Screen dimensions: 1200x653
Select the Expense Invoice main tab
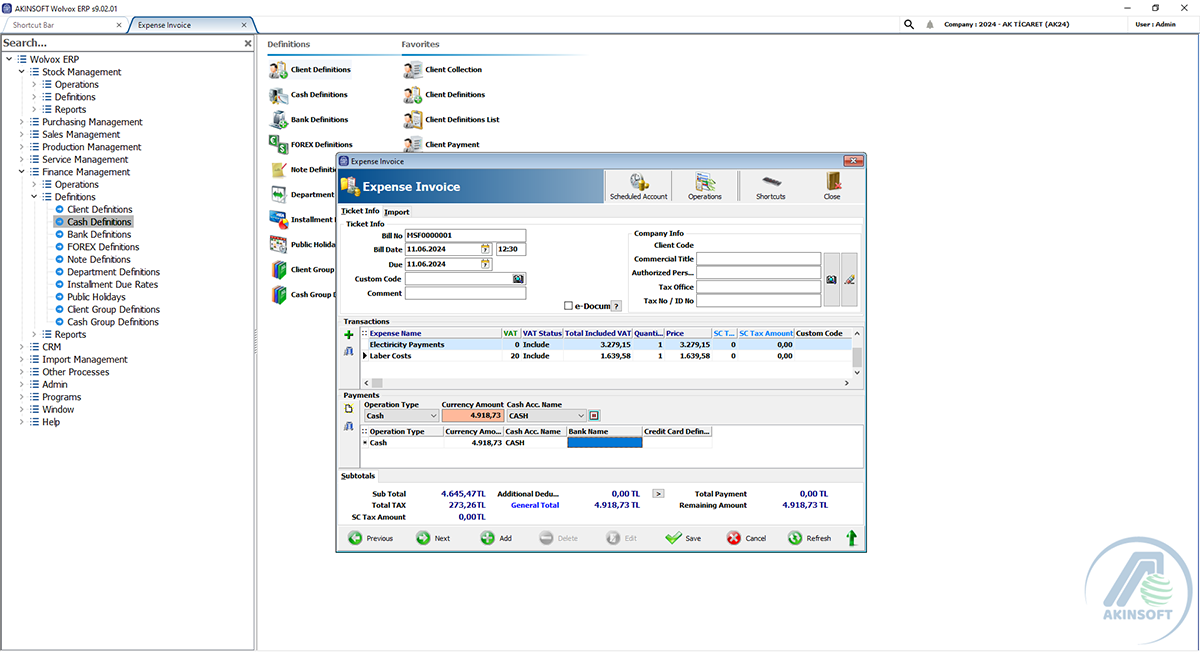pos(190,25)
